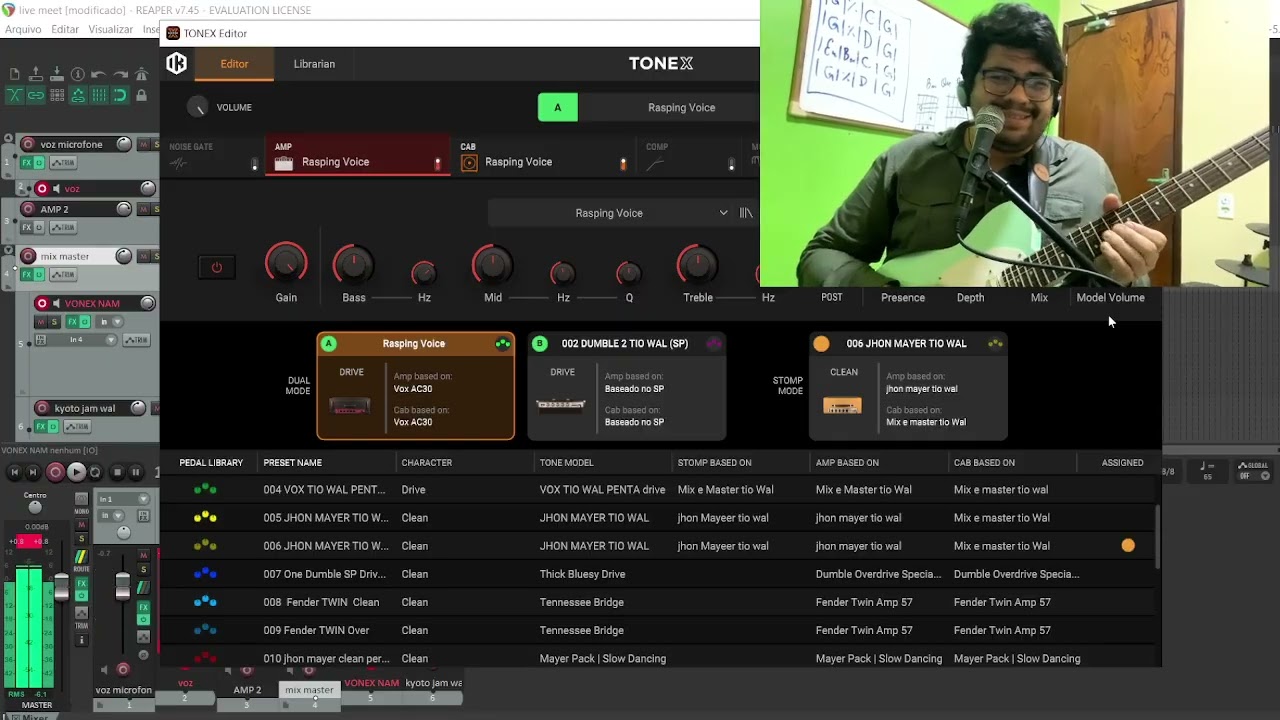Select the '008 Fender TWIN Clean' preset row
This screenshot has width=1280, height=720.
click(x=660, y=602)
